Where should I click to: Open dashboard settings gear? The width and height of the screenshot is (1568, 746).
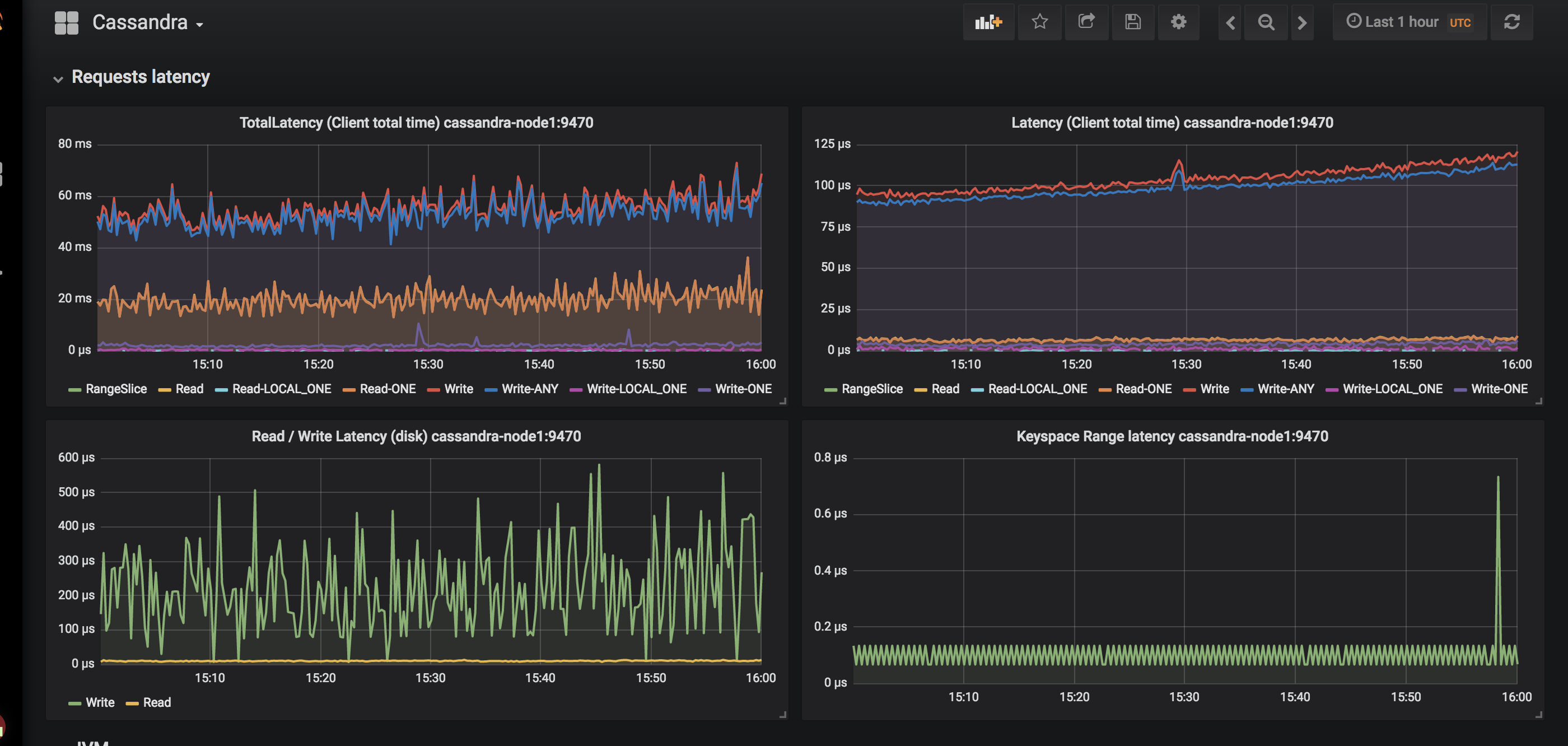pyautogui.click(x=1178, y=22)
